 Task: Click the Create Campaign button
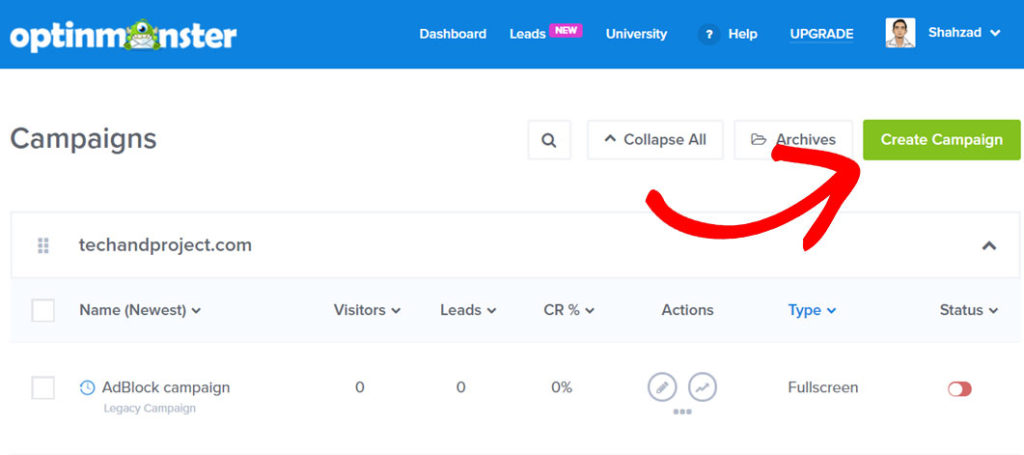coord(941,140)
